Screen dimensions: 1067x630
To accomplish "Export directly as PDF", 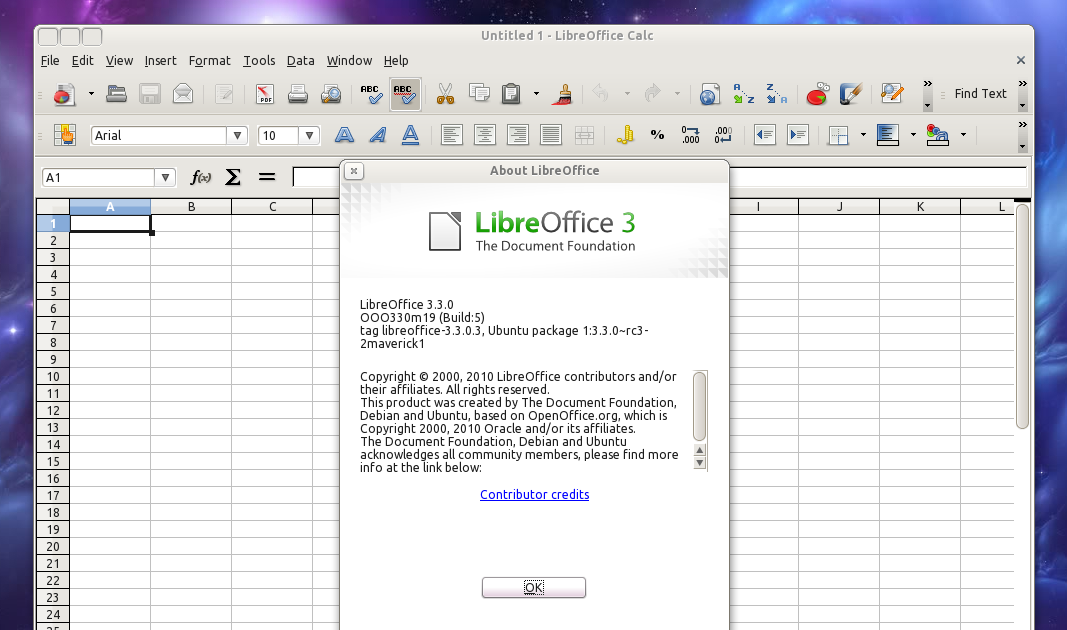I will [x=265, y=94].
